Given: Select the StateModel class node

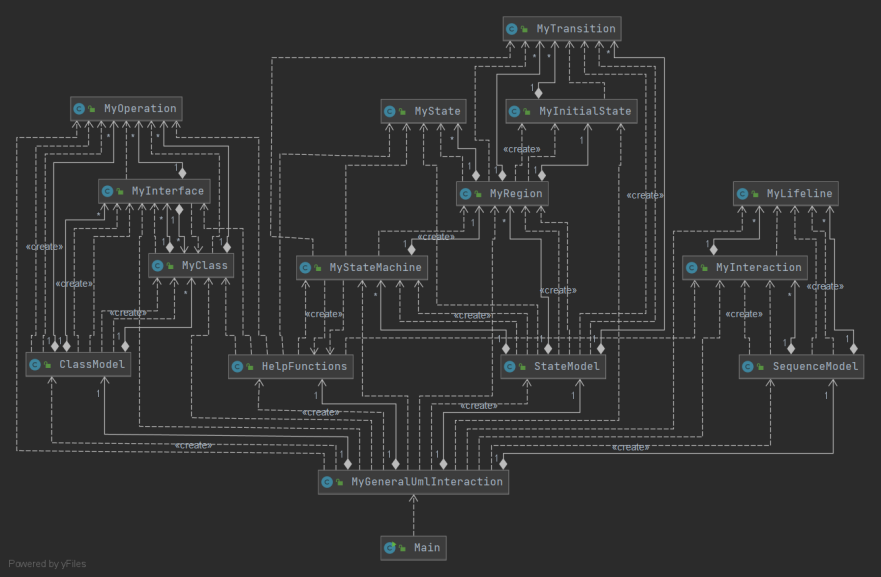Looking at the screenshot, I should pos(553,367).
